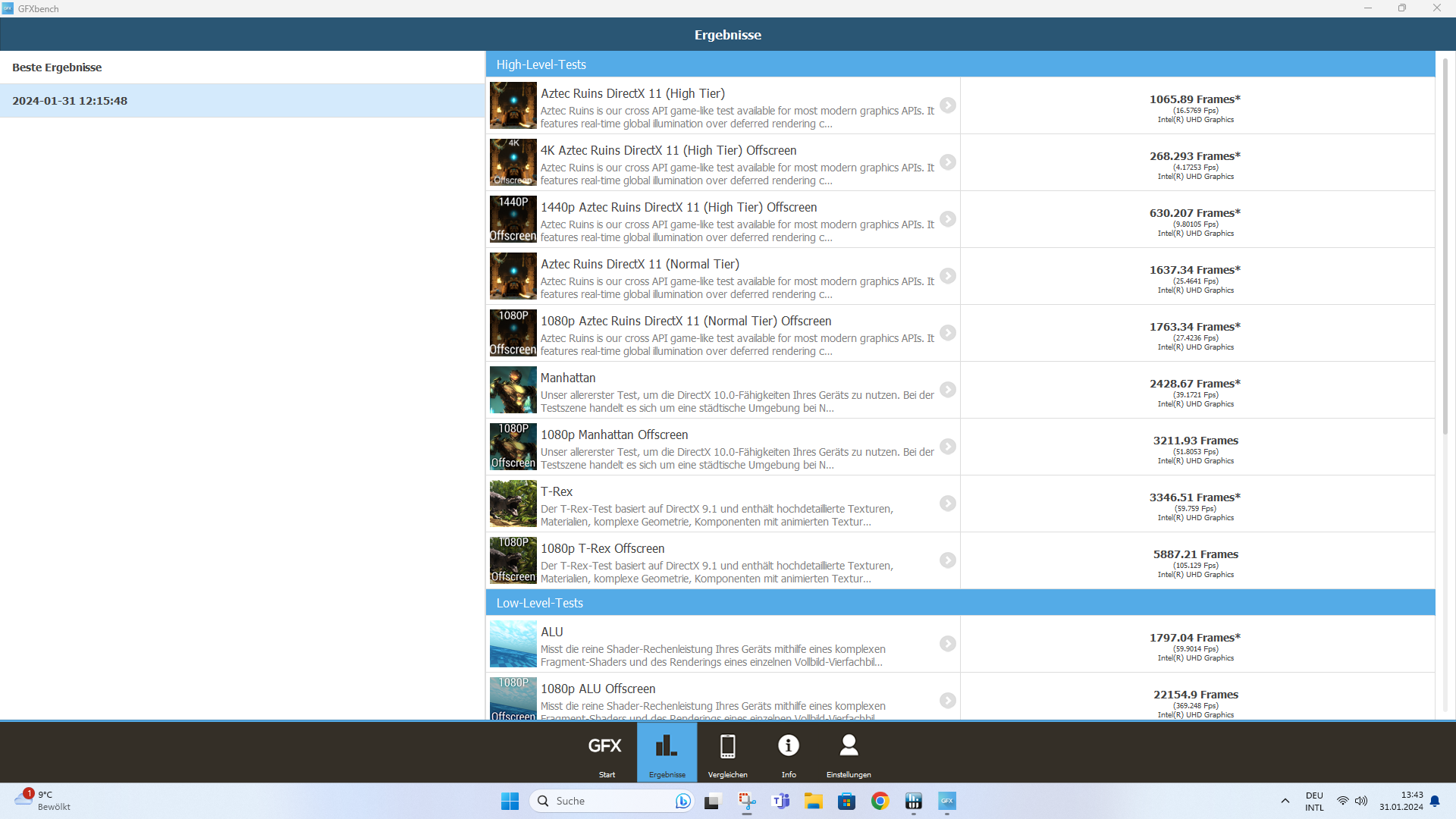Select the 630.207 Frames* result
Viewport: 1456px width, 819px height.
(x=1195, y=213)
